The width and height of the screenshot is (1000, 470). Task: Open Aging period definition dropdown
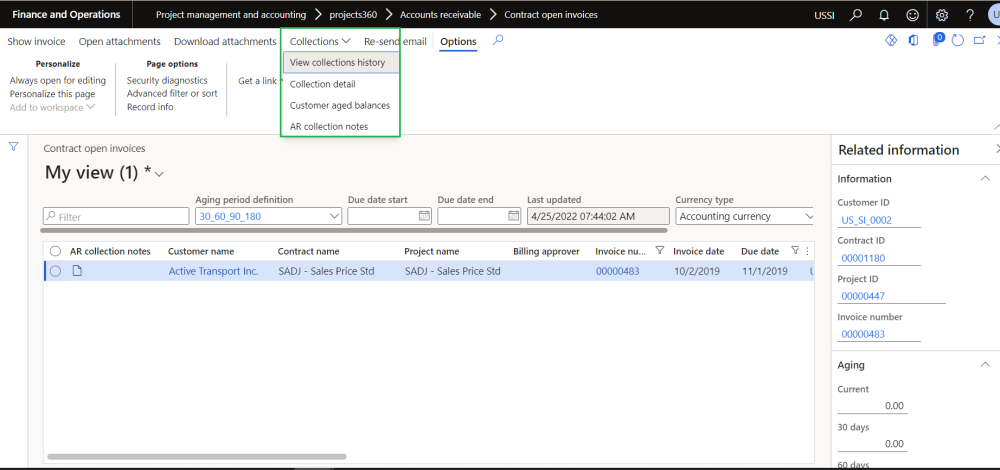coord(335,216)
